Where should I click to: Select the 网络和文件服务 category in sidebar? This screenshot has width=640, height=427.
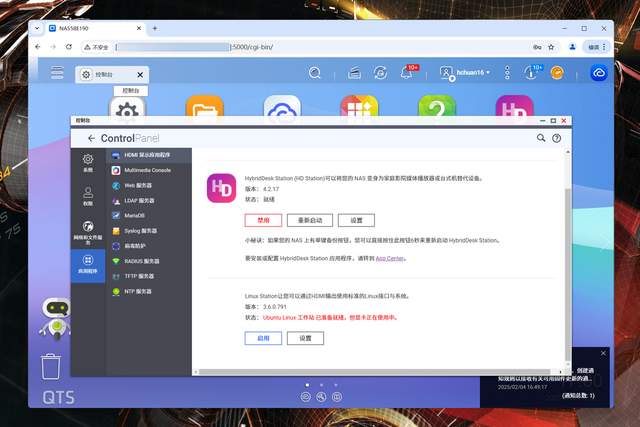(x=88, y=233)
